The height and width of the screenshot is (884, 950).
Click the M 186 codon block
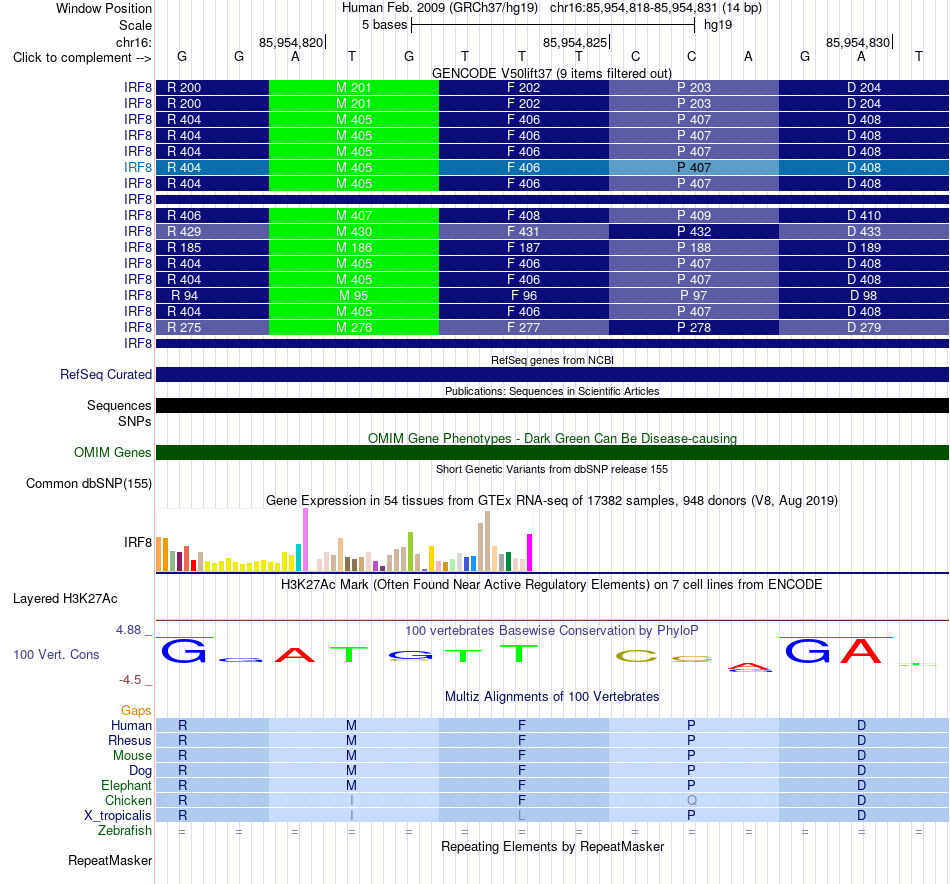click(354, 247)
